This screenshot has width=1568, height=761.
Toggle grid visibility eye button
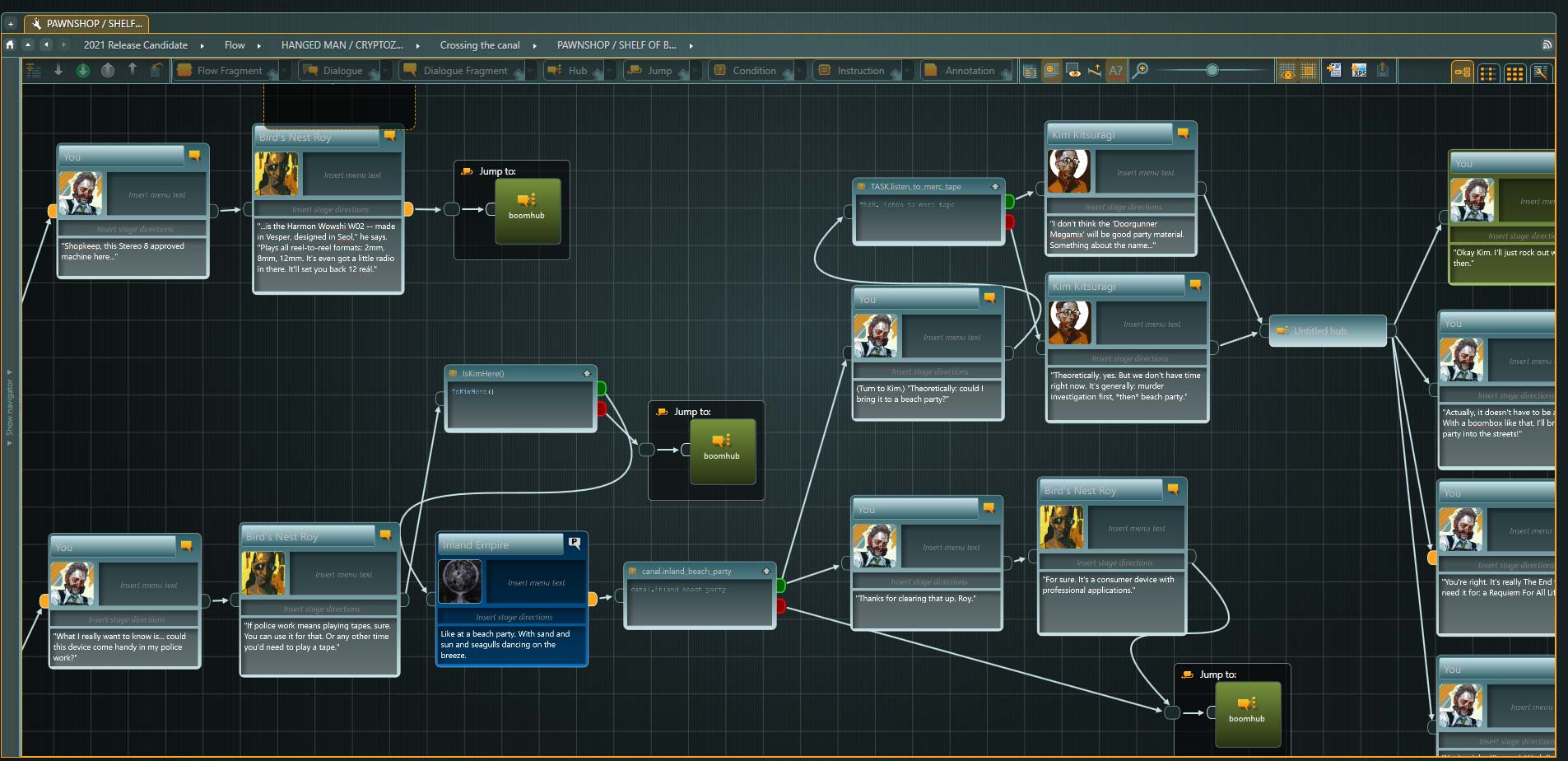point(1287,72)
